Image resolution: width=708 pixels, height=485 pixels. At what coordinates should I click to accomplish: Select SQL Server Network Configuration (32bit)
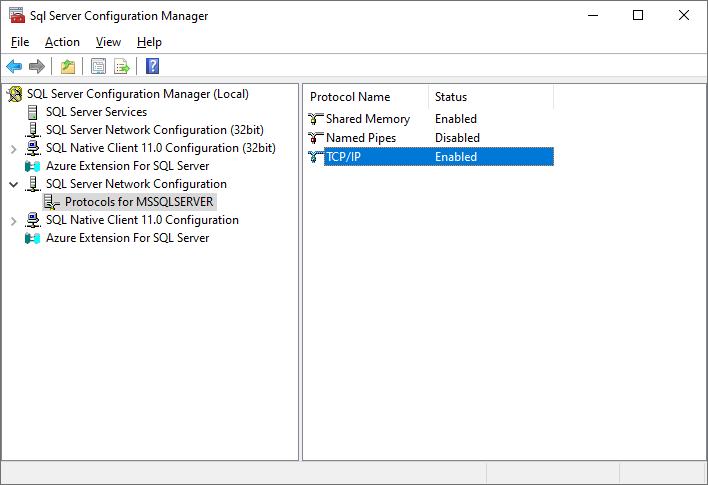(154, 130)
